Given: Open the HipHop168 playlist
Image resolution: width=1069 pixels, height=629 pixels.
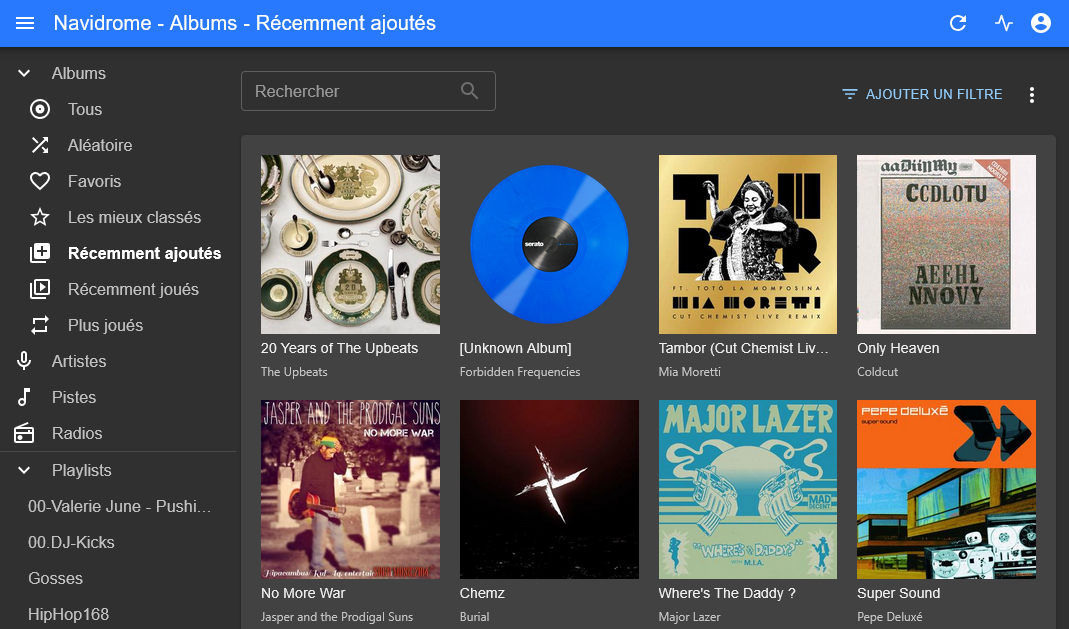Looking at the screenshot, I should click(x=68, y=614).
